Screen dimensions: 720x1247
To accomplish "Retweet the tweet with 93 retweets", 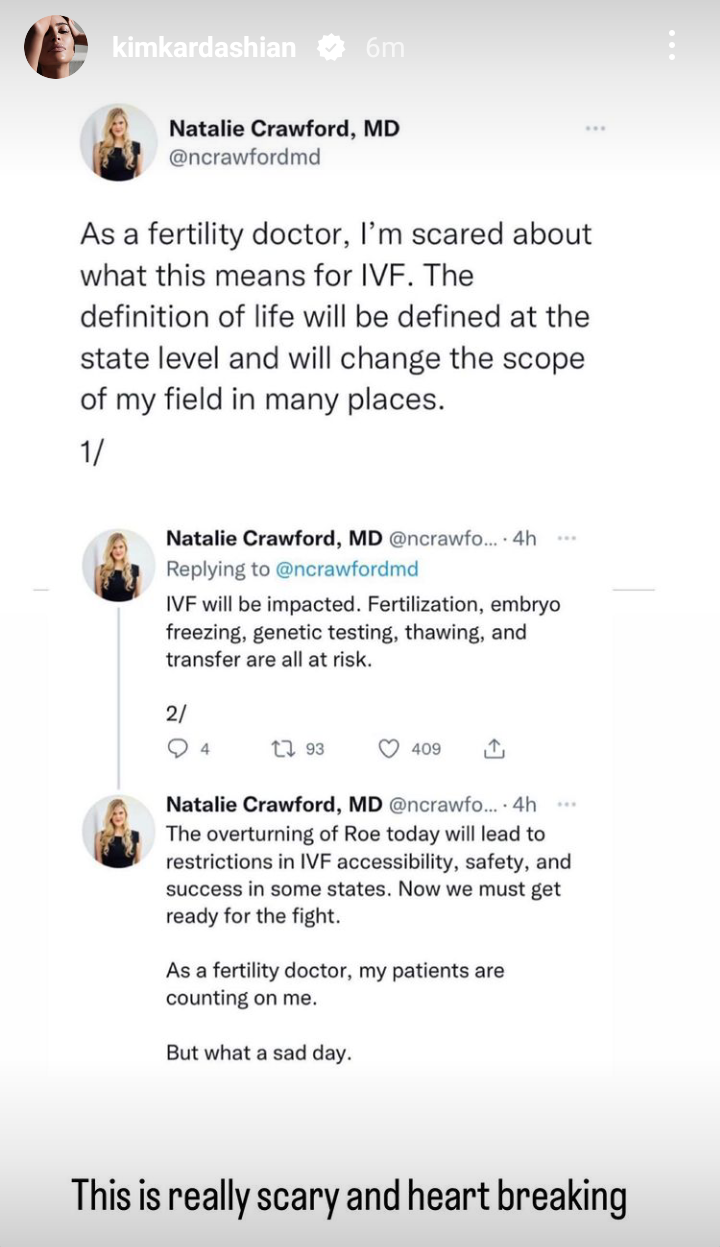I will (x=283, y=748).
